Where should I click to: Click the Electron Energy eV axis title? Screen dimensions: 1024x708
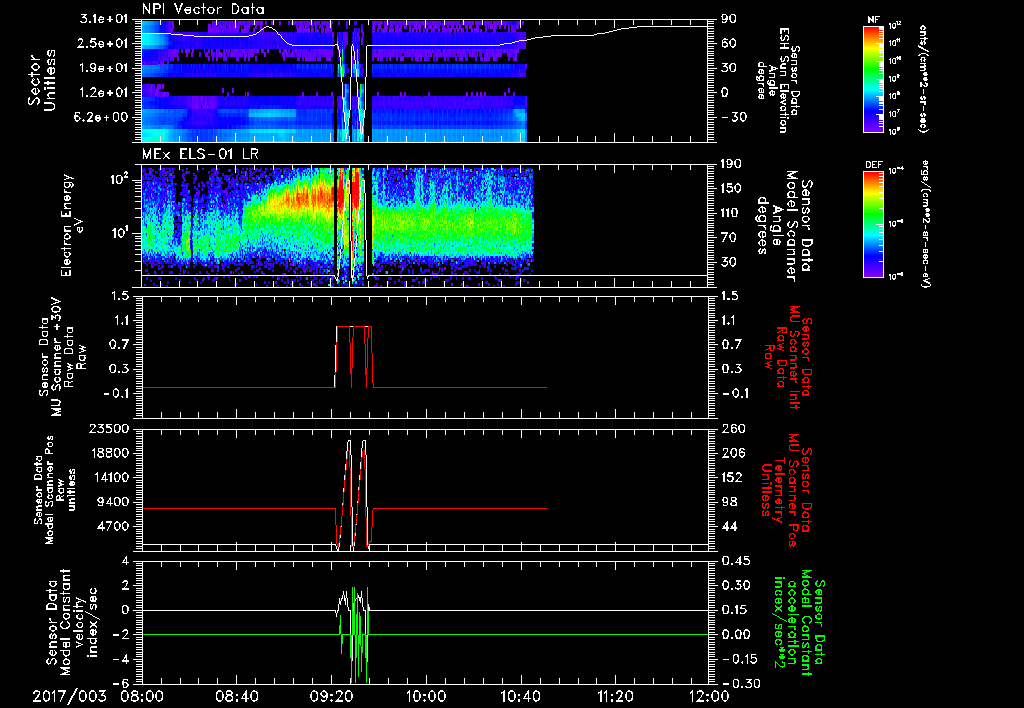(74, 225)
